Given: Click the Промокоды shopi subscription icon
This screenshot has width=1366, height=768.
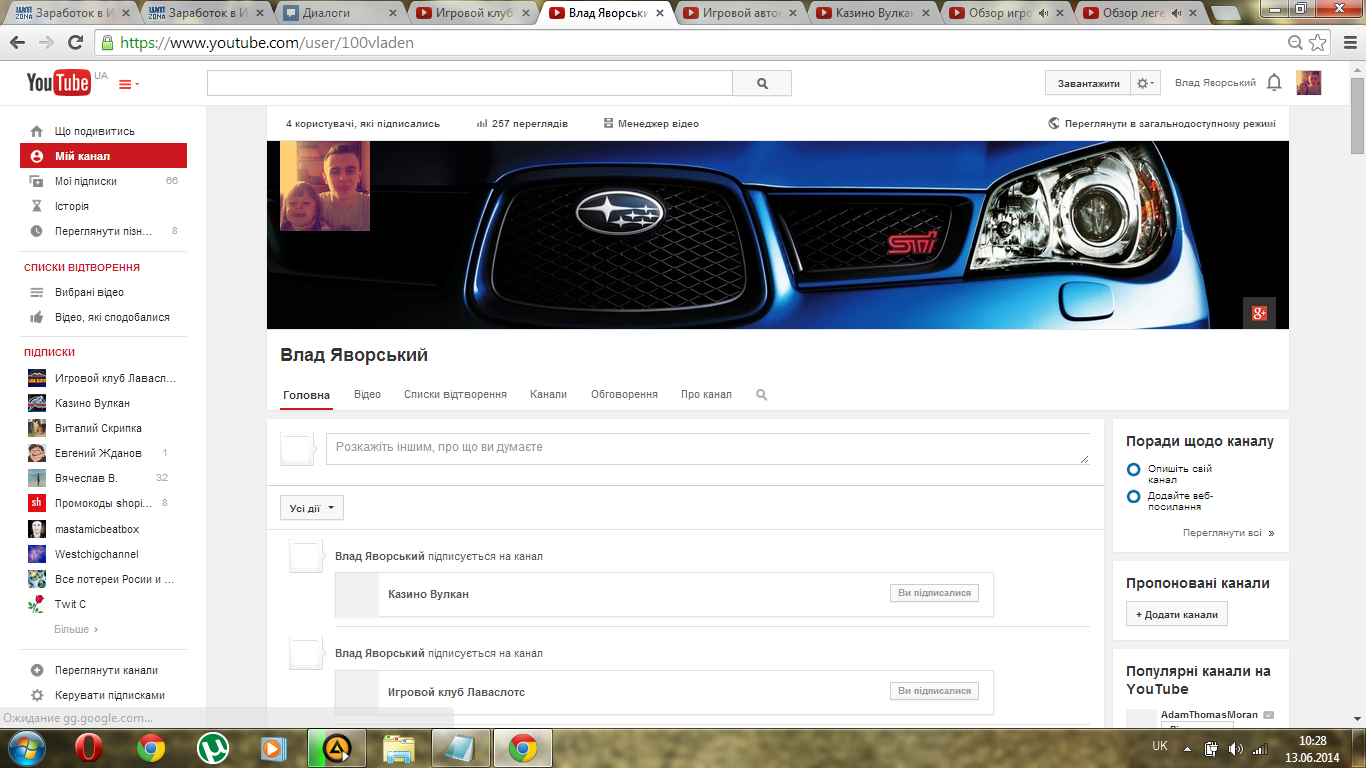Looking at the screenshot, I should pos(36,503).
